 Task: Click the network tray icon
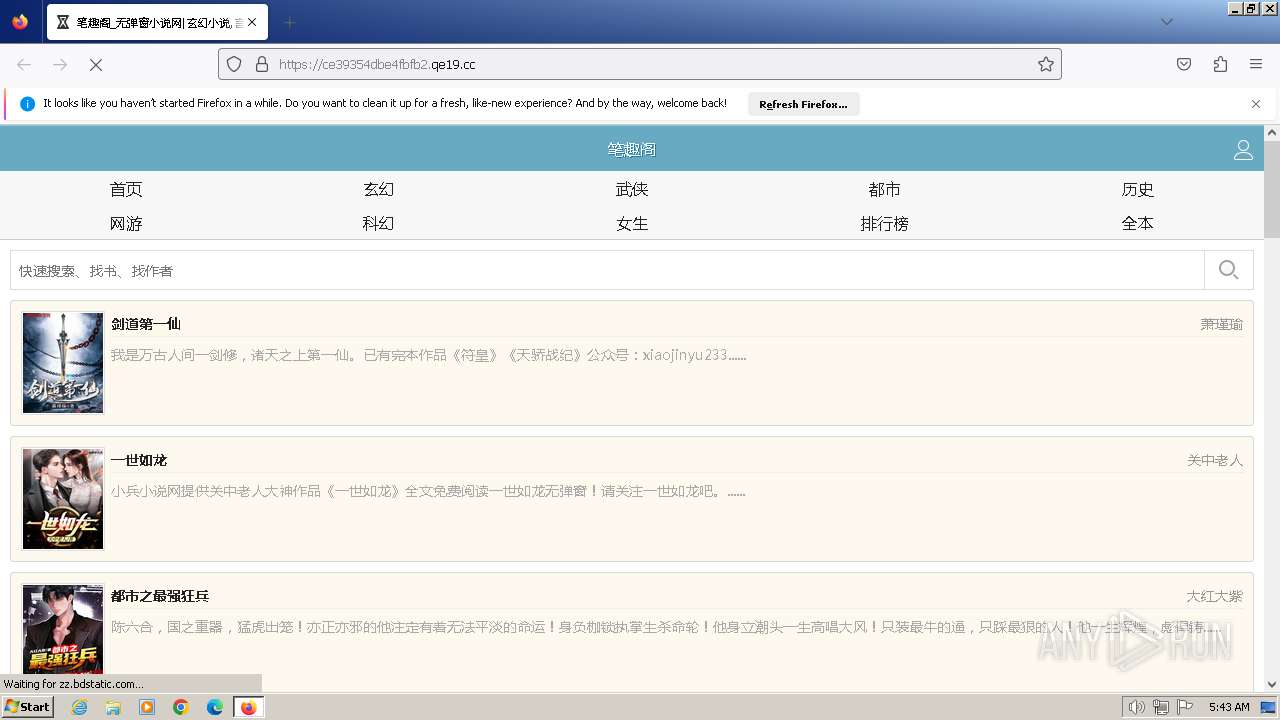pyautogui.click(x=1160, y=707)
